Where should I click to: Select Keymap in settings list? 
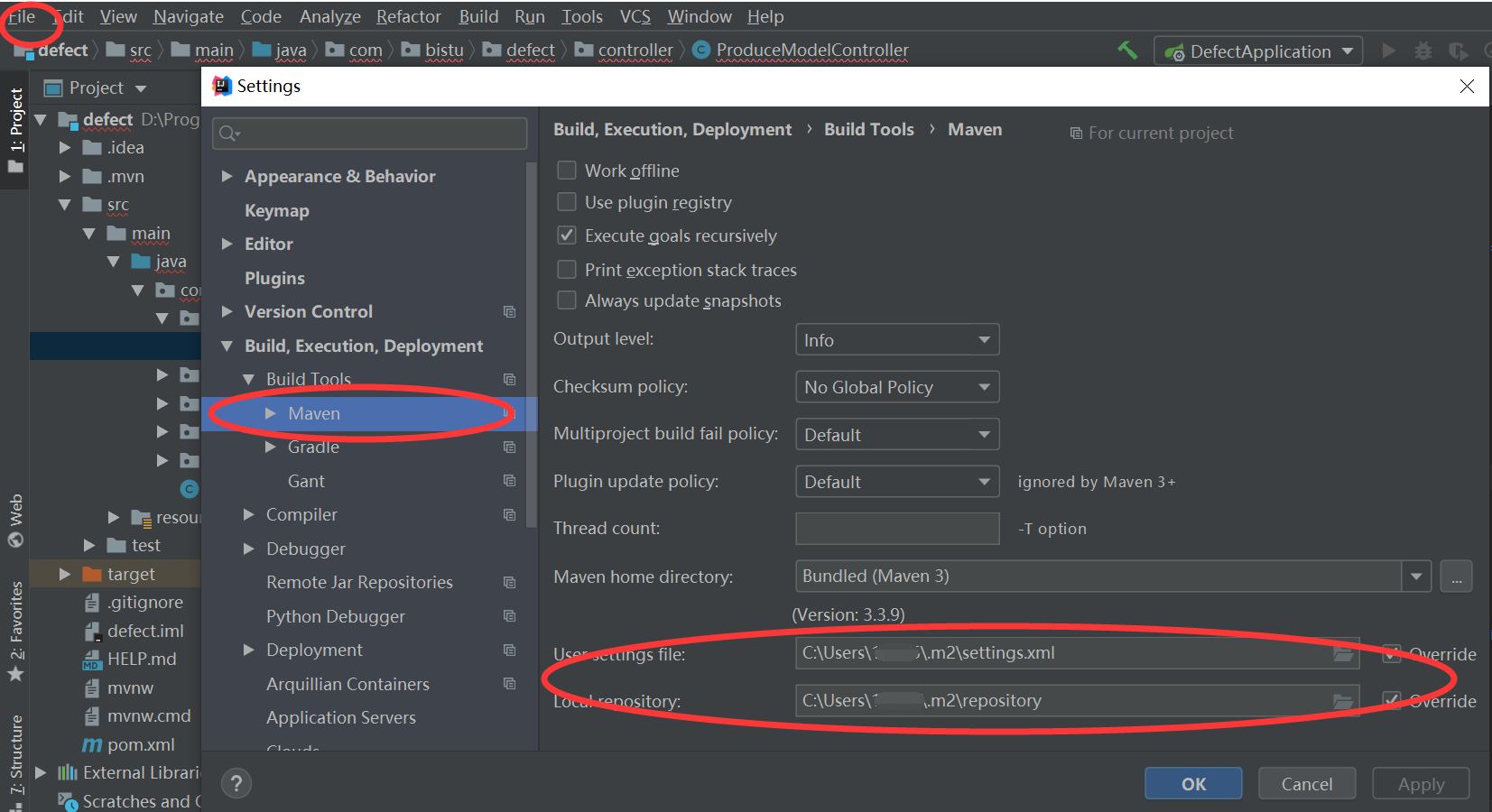tap(276, 210)
